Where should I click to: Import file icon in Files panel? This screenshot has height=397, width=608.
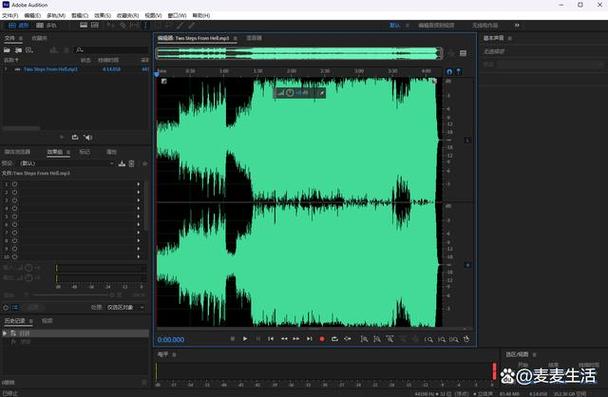tap(18, 50)
